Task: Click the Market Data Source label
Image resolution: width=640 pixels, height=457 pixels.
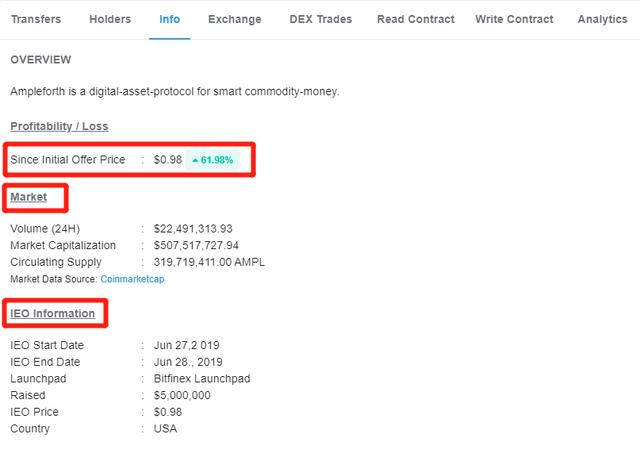Action: [53, 279]
